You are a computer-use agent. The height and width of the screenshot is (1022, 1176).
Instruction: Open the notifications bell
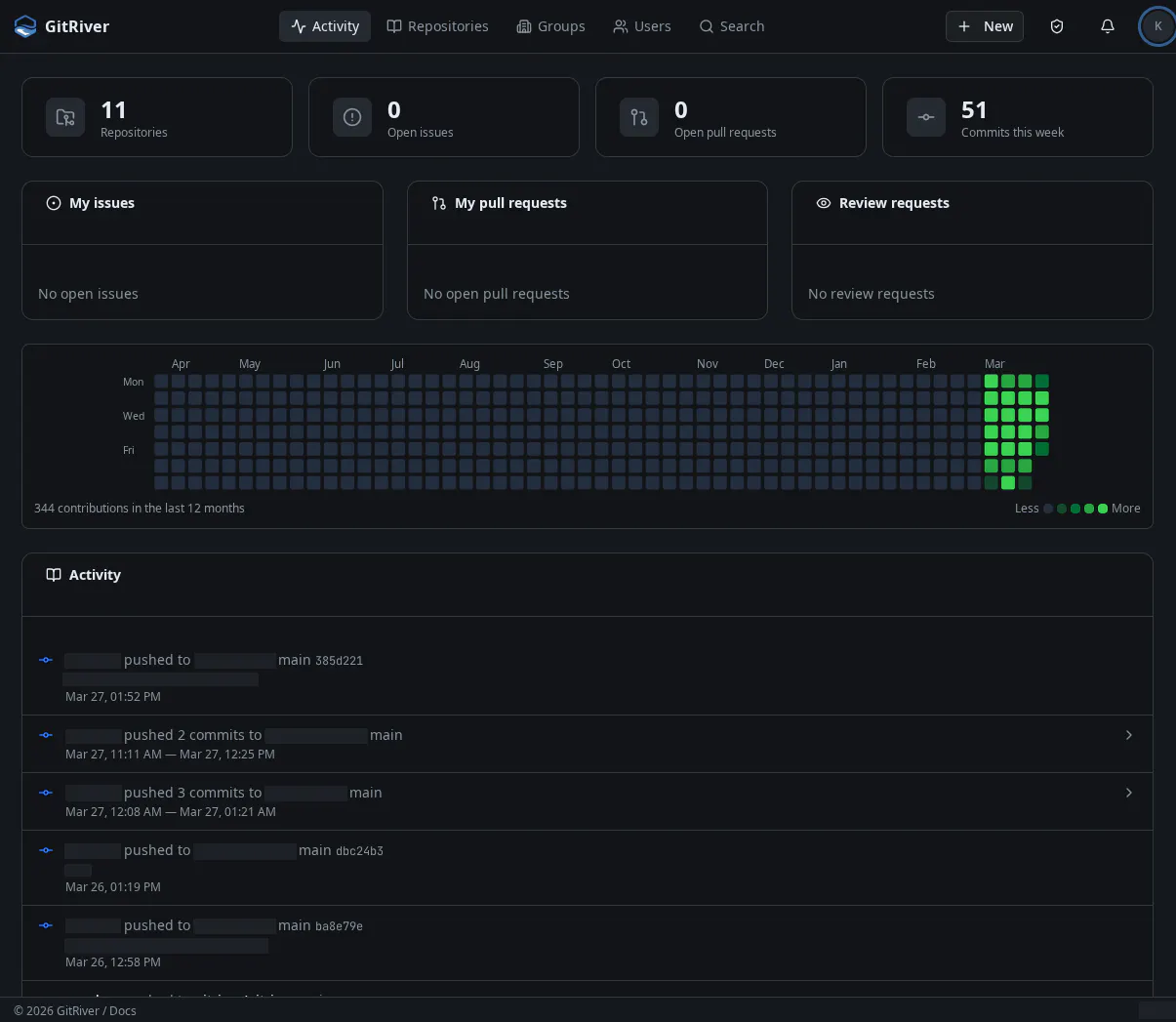[x=1107, y=26]
